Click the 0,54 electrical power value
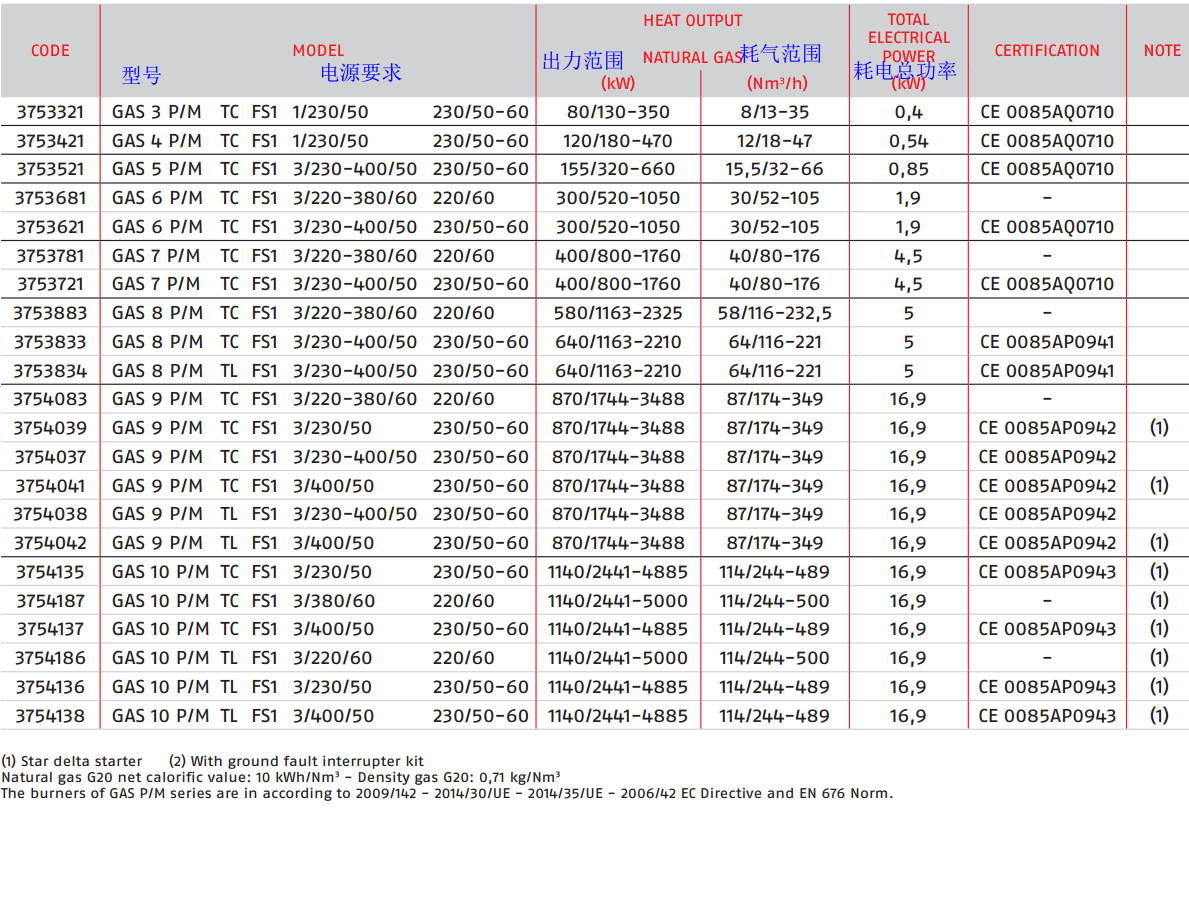The width and height of the screenshot is (1189, 912). [x=908, y=141]
